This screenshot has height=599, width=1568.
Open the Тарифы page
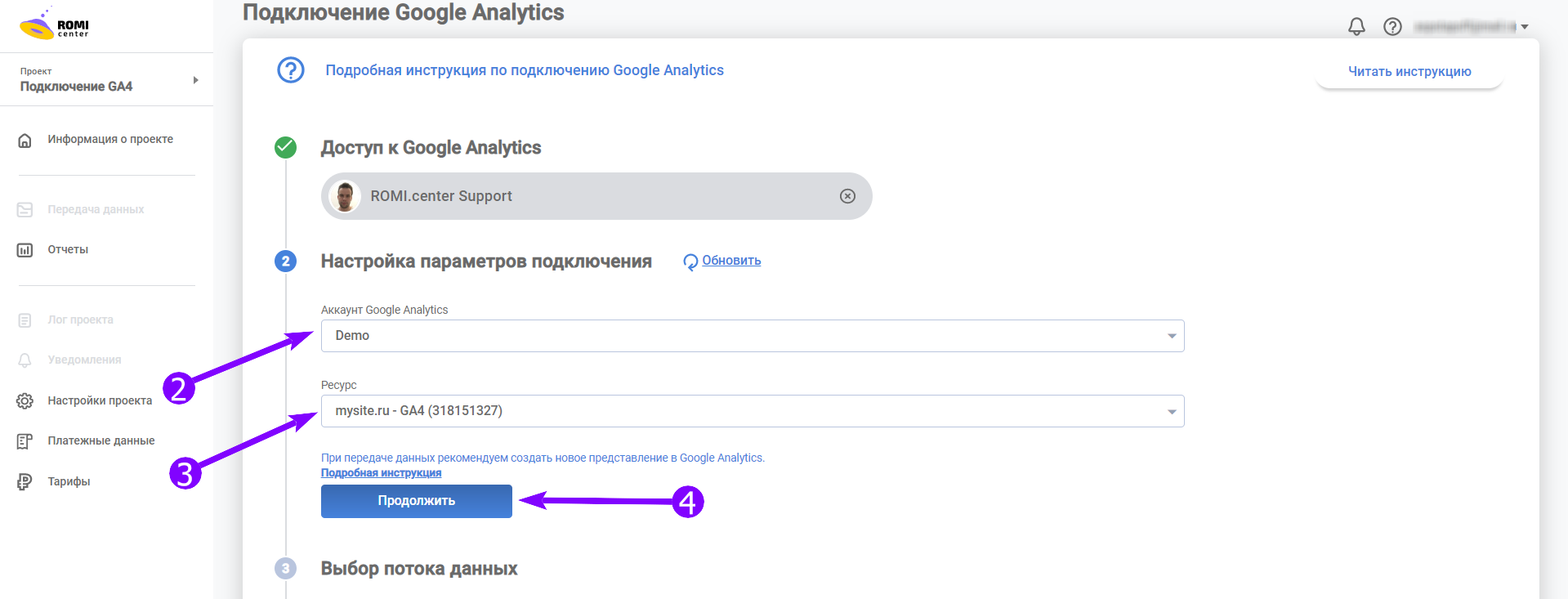tap(69, 481)
